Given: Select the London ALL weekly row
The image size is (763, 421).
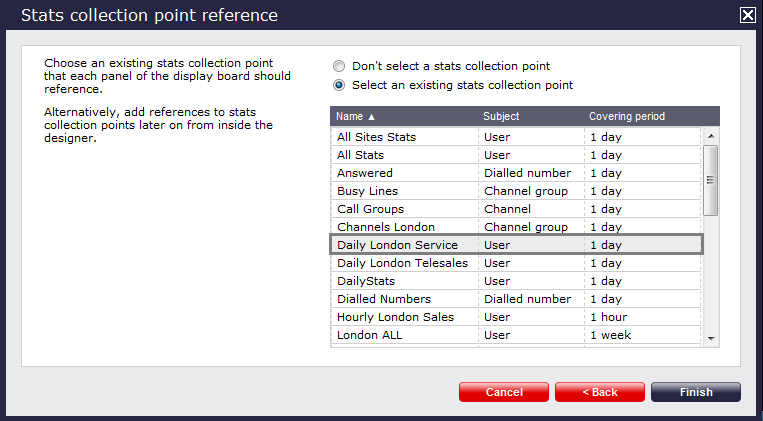Looking at the screenshot, I should pos(516,335).
